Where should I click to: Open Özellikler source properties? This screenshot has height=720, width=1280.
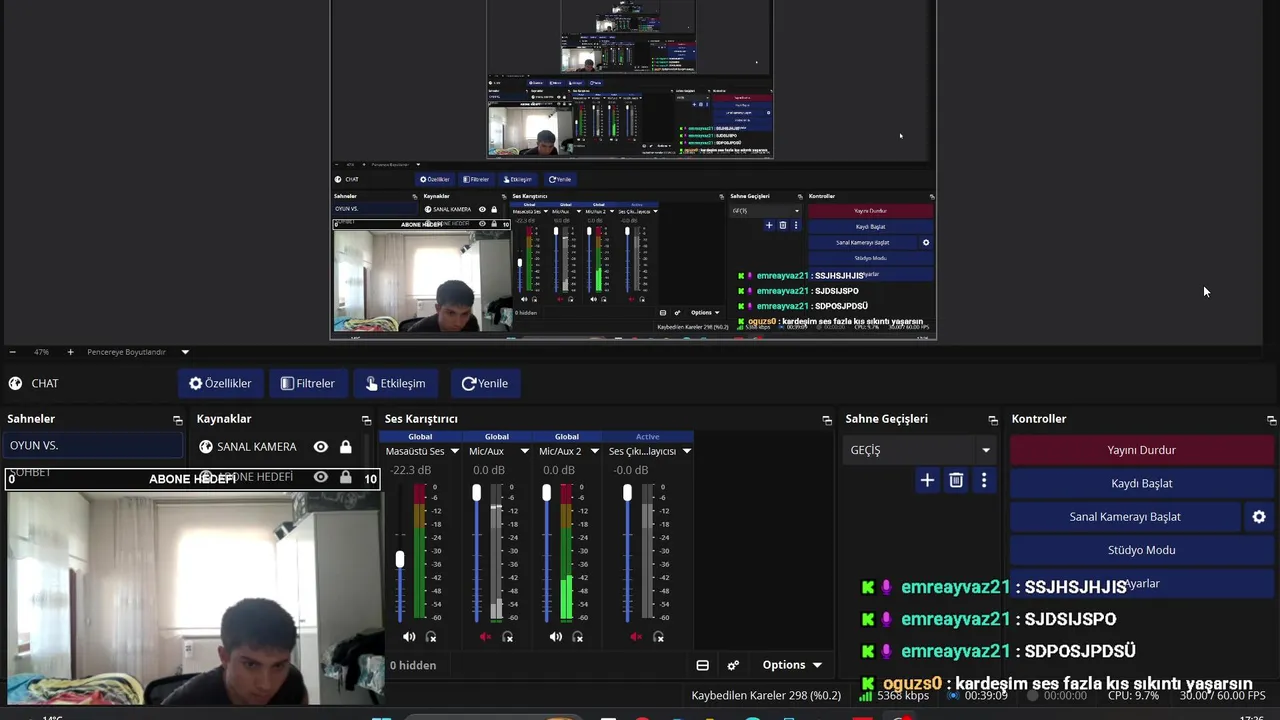[221, 383]
